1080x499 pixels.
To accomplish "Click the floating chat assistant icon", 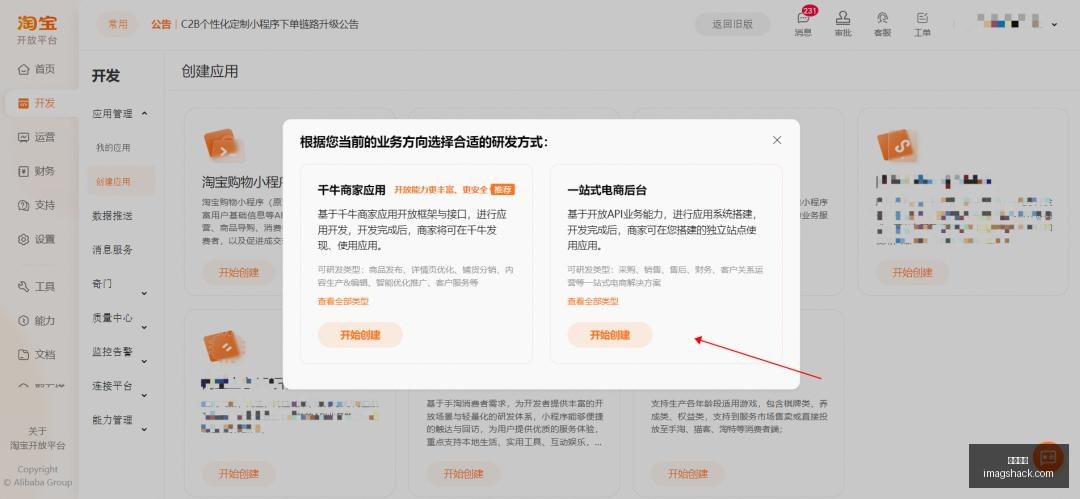I will pos(1048,457).
